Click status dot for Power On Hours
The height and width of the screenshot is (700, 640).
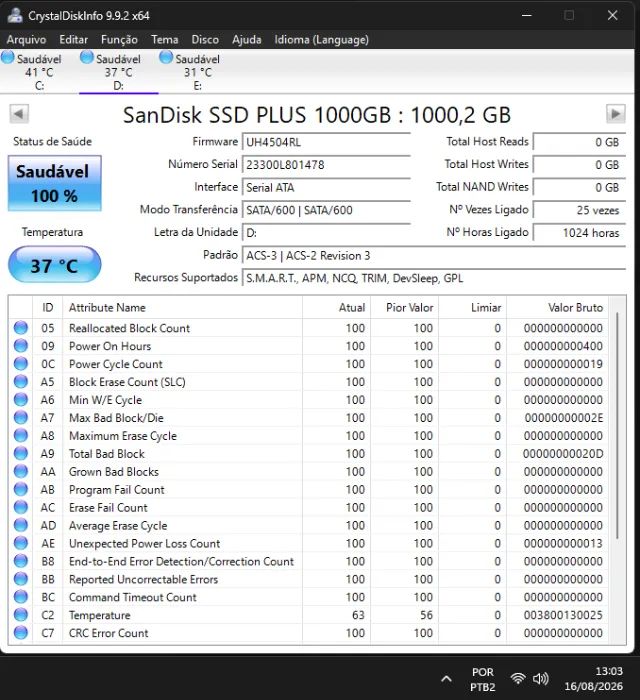21,346
